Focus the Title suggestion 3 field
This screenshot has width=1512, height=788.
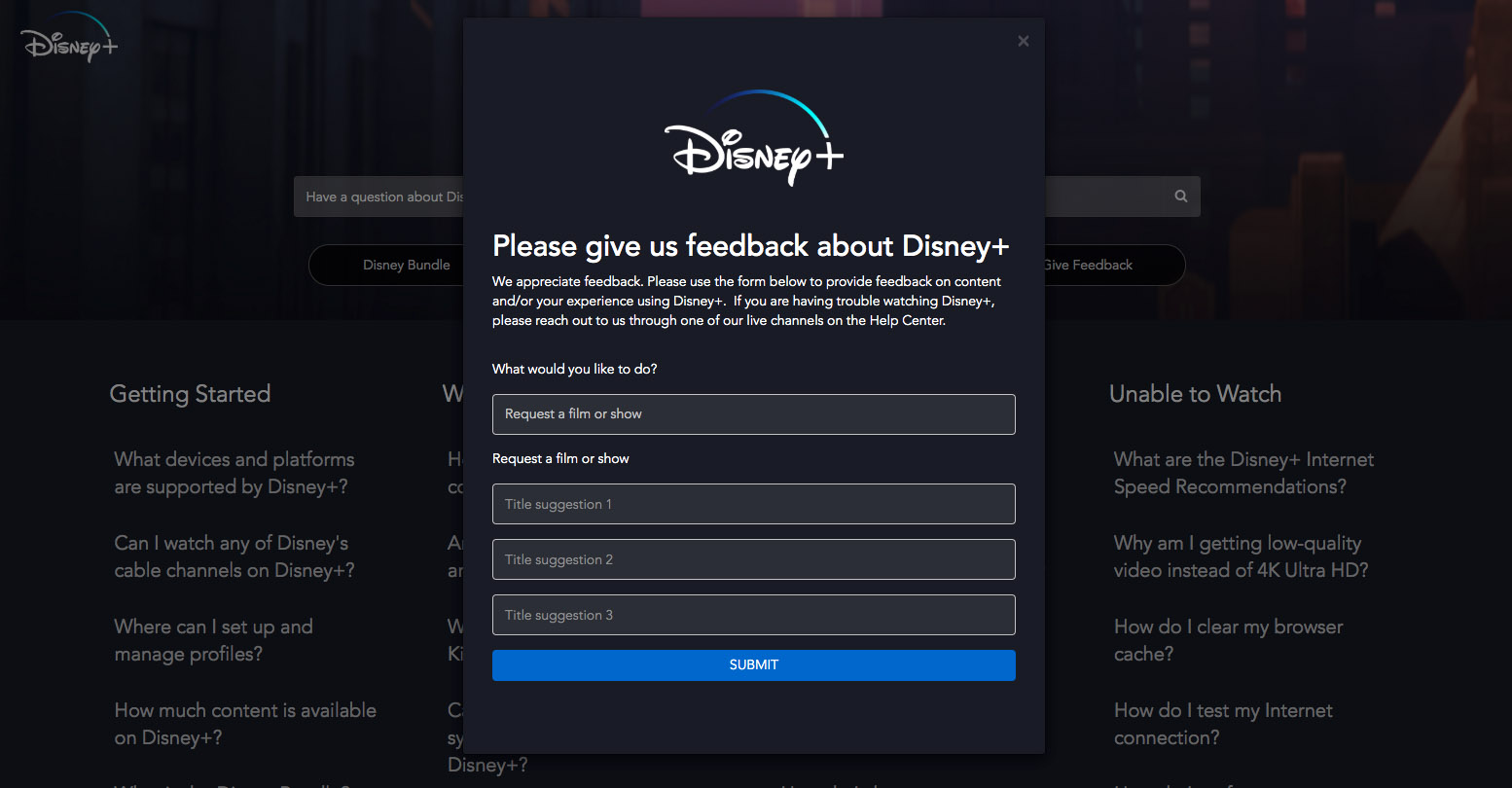pyautogui.click(x=754, y=615)
